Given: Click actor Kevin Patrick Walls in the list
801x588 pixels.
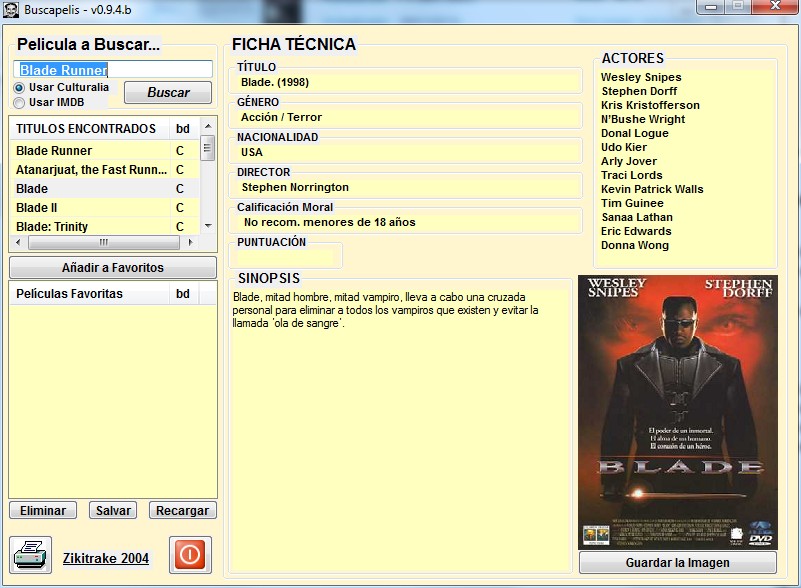Looking at the screenshot, I should pyautogui.click(x=652, y=189).
